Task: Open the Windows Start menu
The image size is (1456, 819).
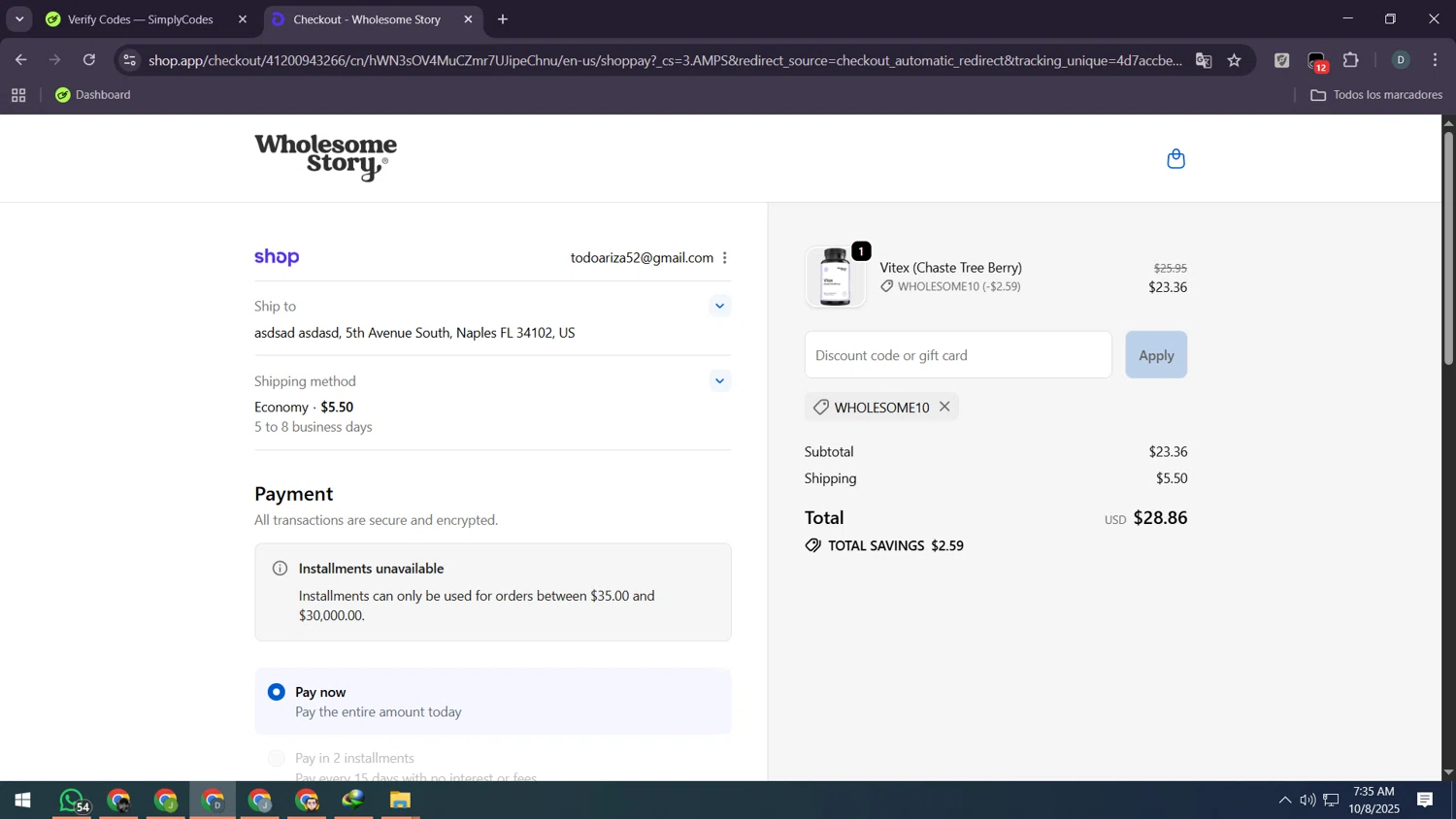Action: 22,801
